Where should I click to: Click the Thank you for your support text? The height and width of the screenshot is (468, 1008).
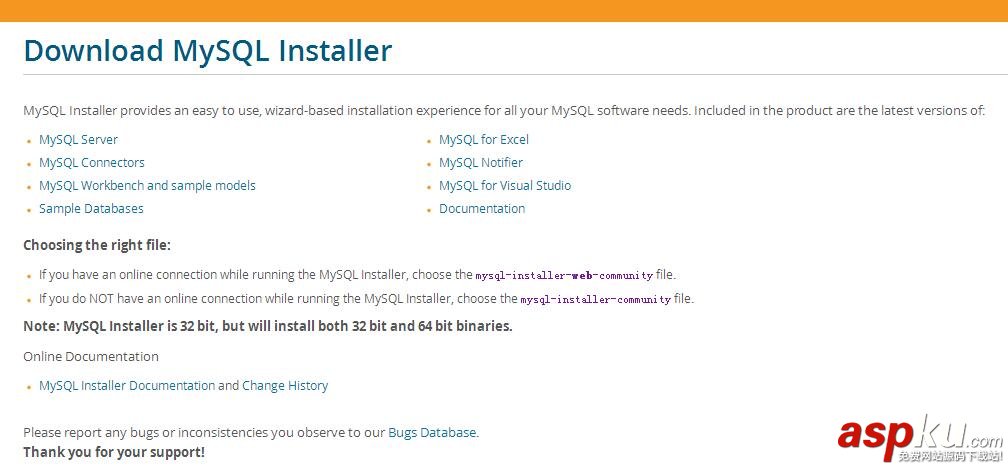114,452
